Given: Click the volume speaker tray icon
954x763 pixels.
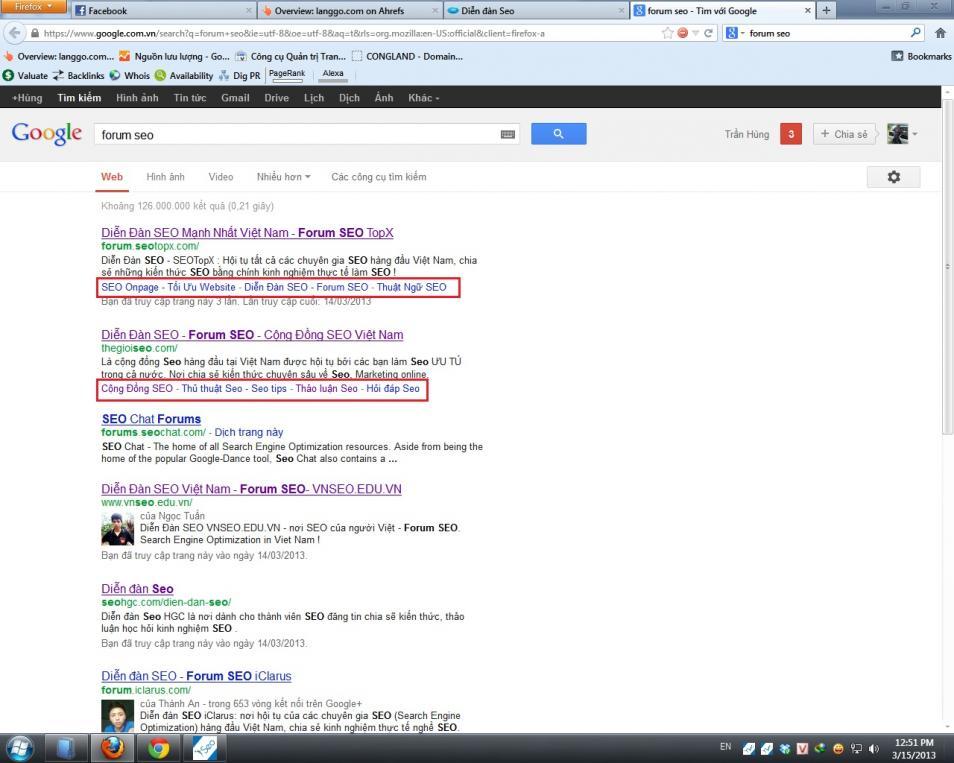Looking at the screenshot, I should point(874,748).
